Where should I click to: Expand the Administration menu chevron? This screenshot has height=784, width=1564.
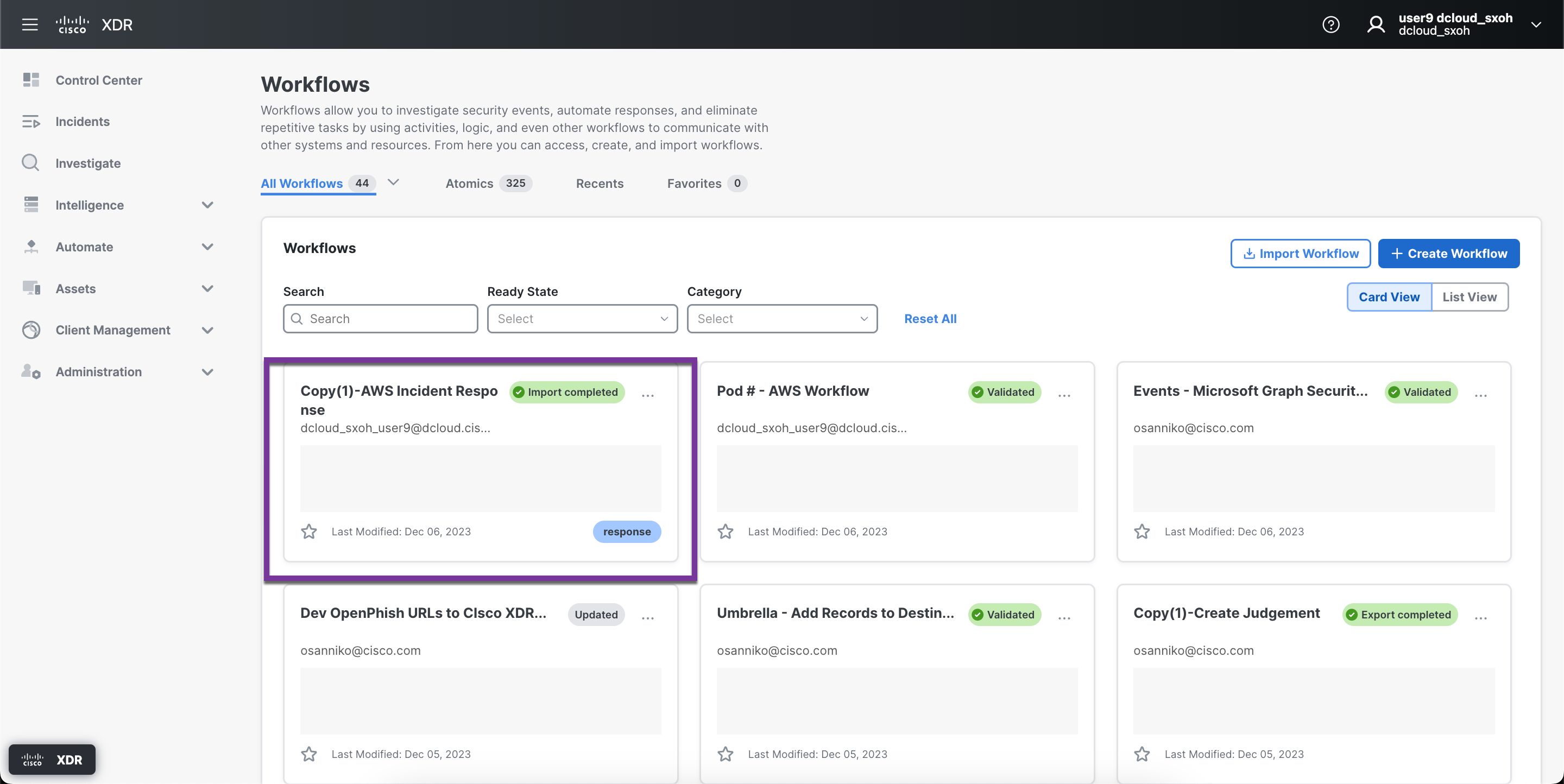207,372
